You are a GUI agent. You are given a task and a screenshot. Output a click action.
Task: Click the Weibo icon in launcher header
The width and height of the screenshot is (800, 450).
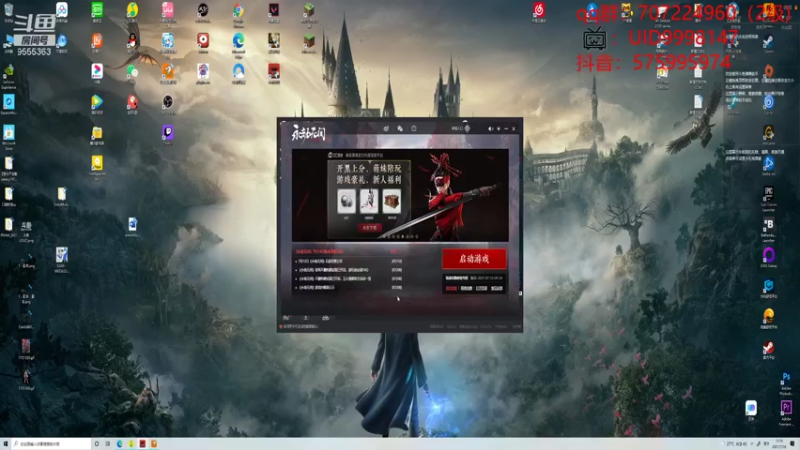tap(386, 129)
